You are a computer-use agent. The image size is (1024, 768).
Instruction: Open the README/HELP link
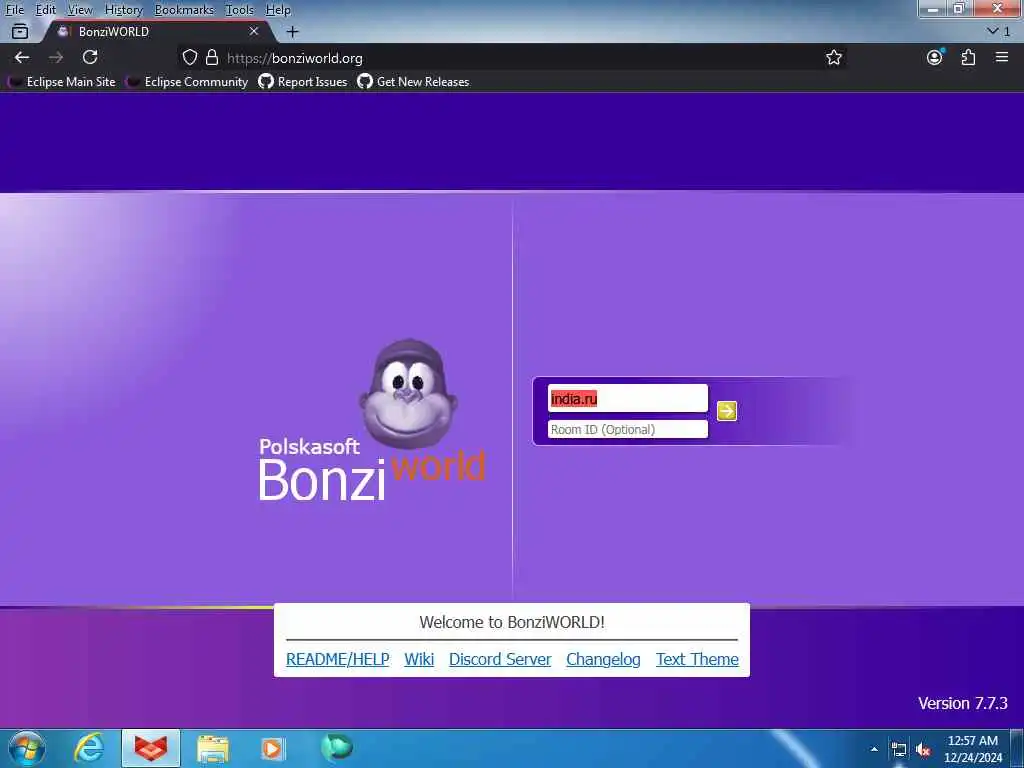(338, 659)
